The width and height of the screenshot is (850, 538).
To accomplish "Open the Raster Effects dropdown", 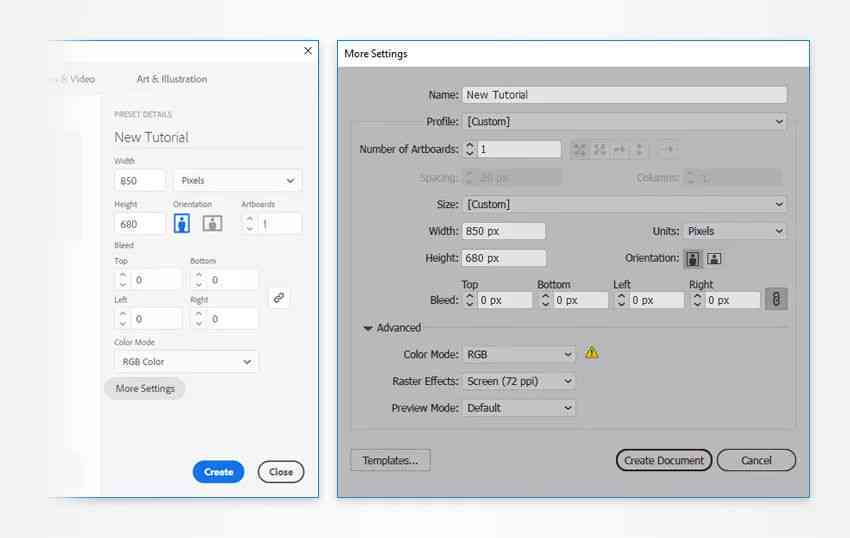I will click(518, 381).
